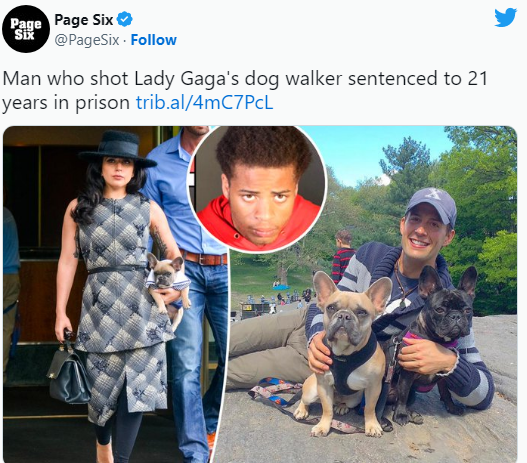Click the tweet headline text
The image size is (527, 463).
[x=245, y=91]
